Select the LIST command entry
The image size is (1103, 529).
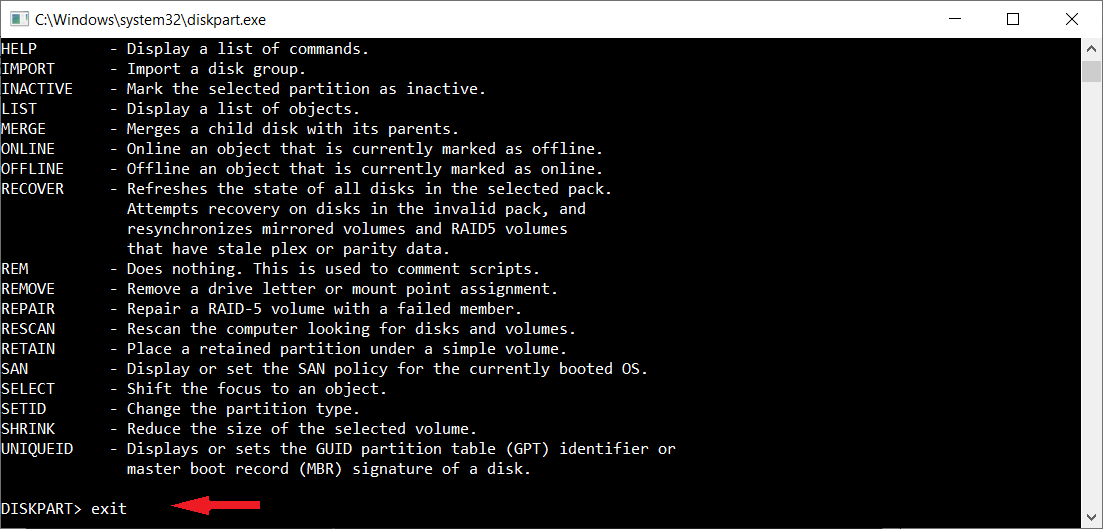pyautogui.click(x=19, y=109)
